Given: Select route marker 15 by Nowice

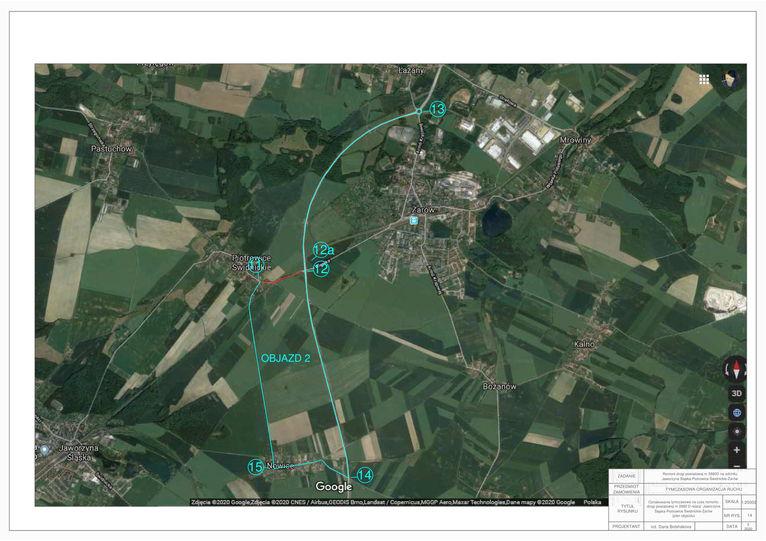Looking at the screenshot, I should click(x=255, y=467).
